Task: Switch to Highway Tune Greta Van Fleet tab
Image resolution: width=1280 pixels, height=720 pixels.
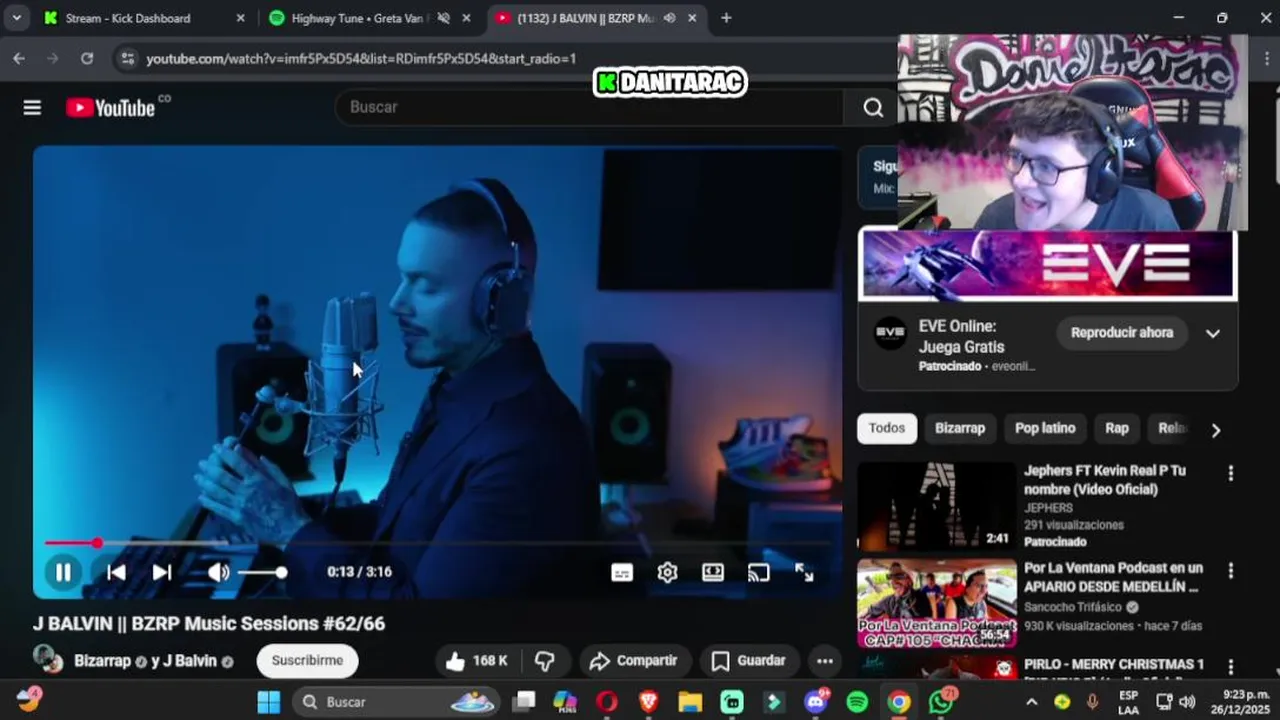Action: tap(360, 18)
